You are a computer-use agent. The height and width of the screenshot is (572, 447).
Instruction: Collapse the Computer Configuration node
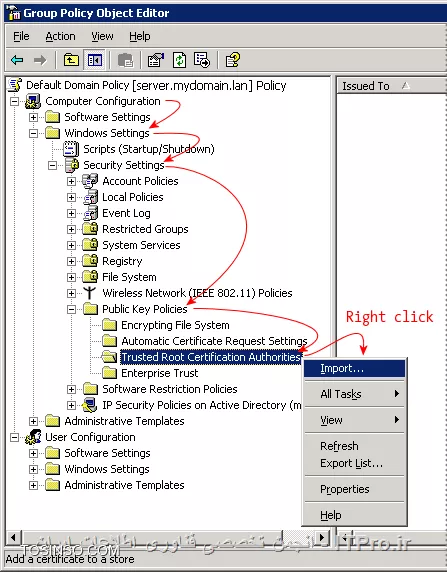pyautogui.click(x=14, y=101)
